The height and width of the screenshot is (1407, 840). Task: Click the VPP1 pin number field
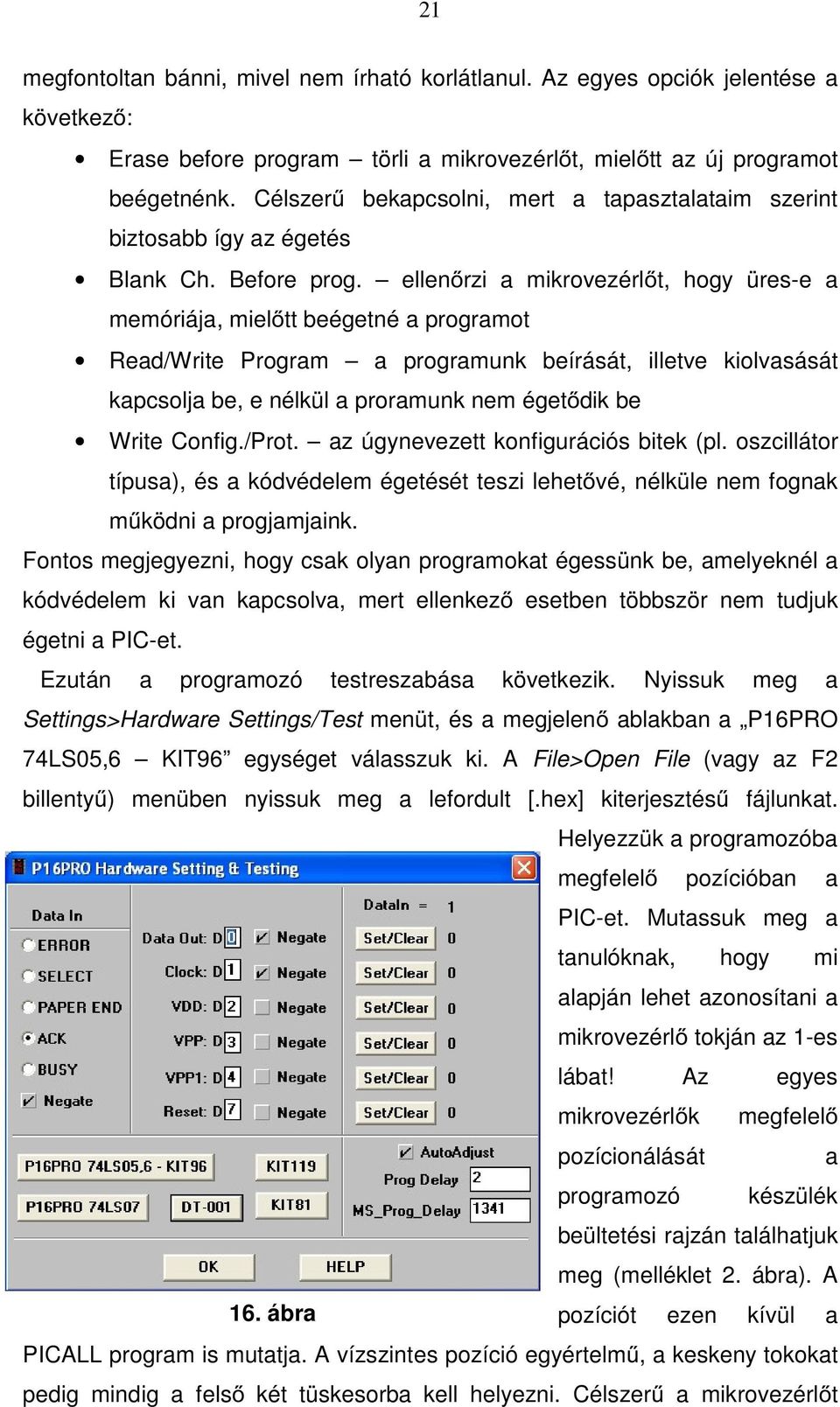(x=232, y=1077)
